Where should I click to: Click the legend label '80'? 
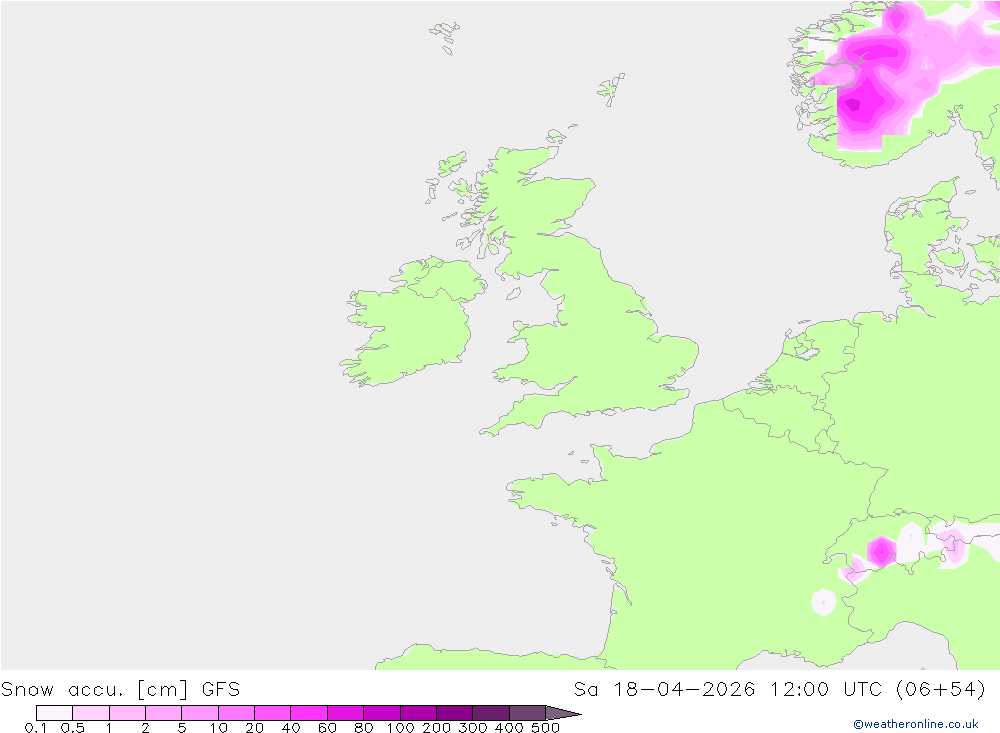pos(364,727)
